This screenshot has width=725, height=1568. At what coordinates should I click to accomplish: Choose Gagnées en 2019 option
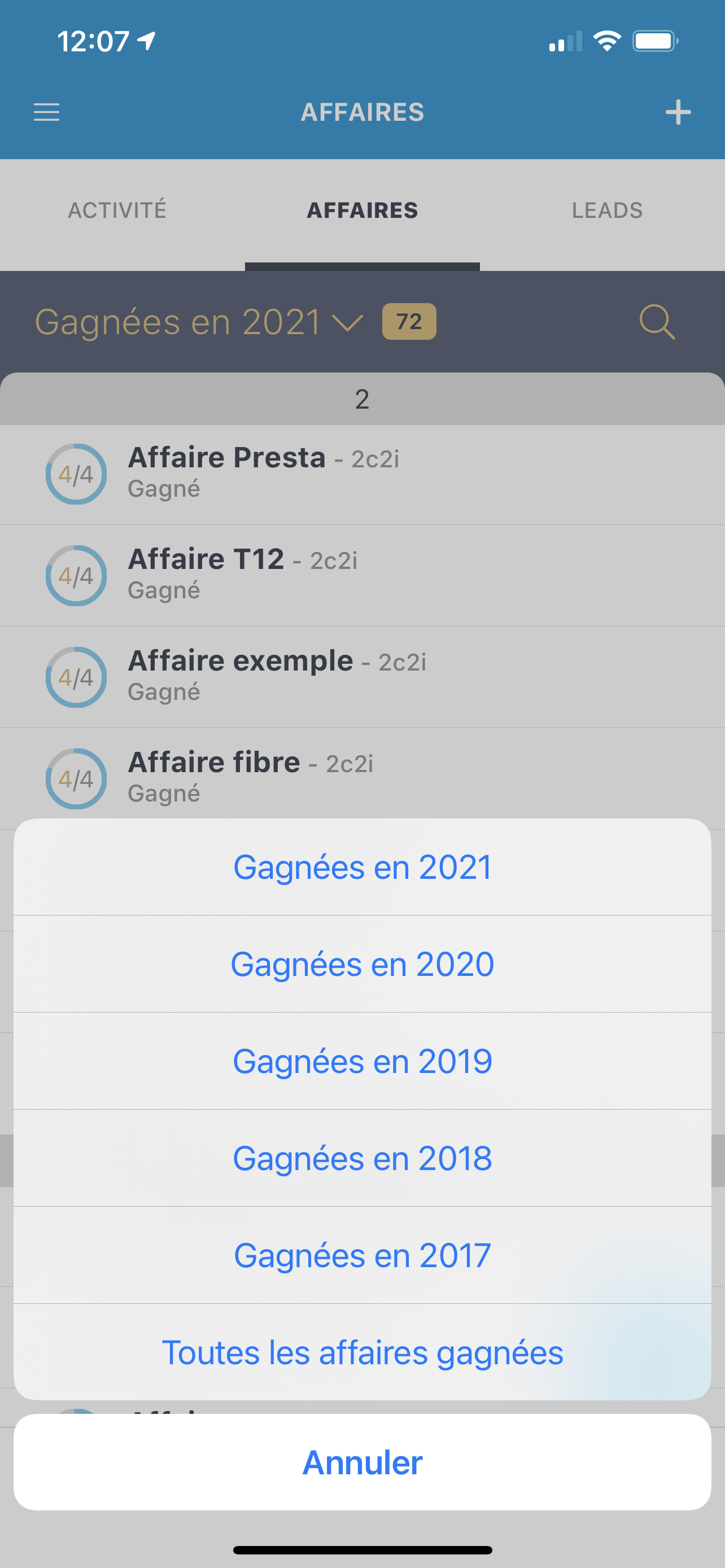tap(362, 1062)
